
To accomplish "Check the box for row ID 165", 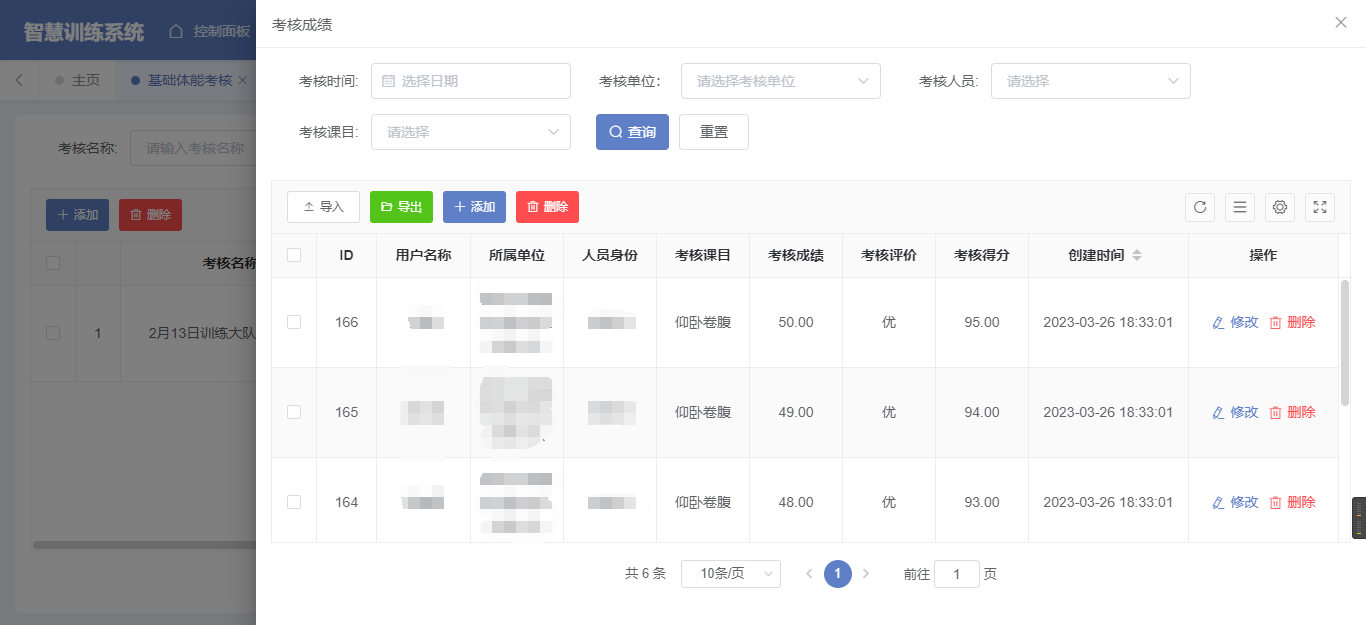I will pos(294,412).
